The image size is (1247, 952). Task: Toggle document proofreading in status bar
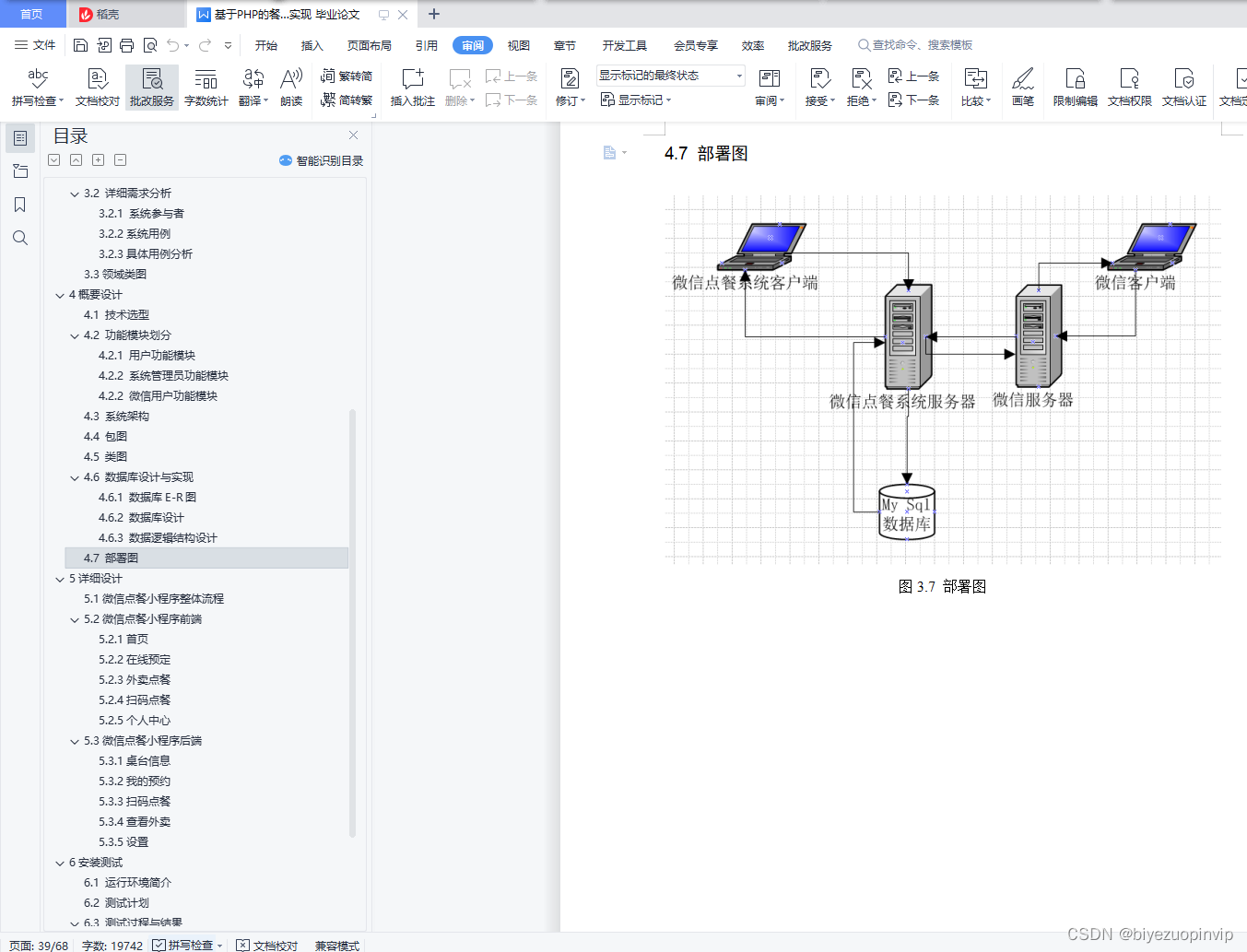tap(267, 945)
